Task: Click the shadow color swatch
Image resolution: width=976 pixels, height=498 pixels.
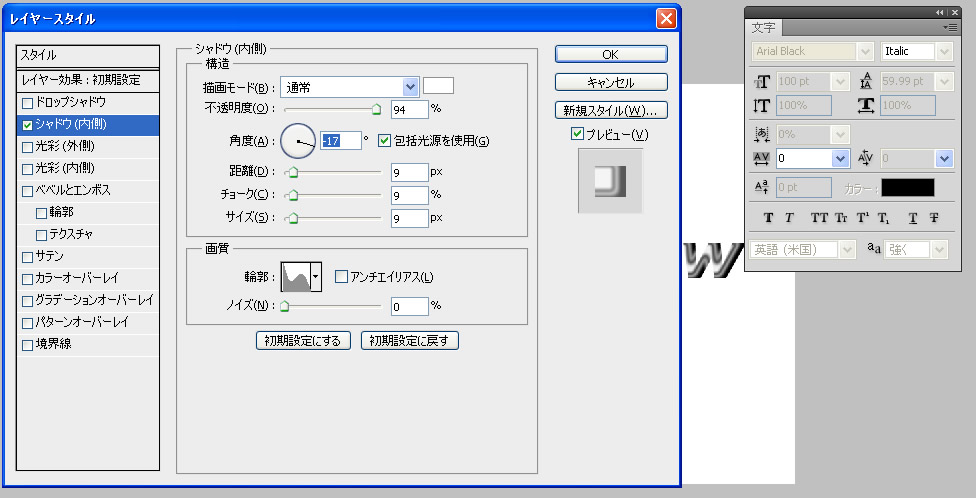Action: (x=438, y=87)
